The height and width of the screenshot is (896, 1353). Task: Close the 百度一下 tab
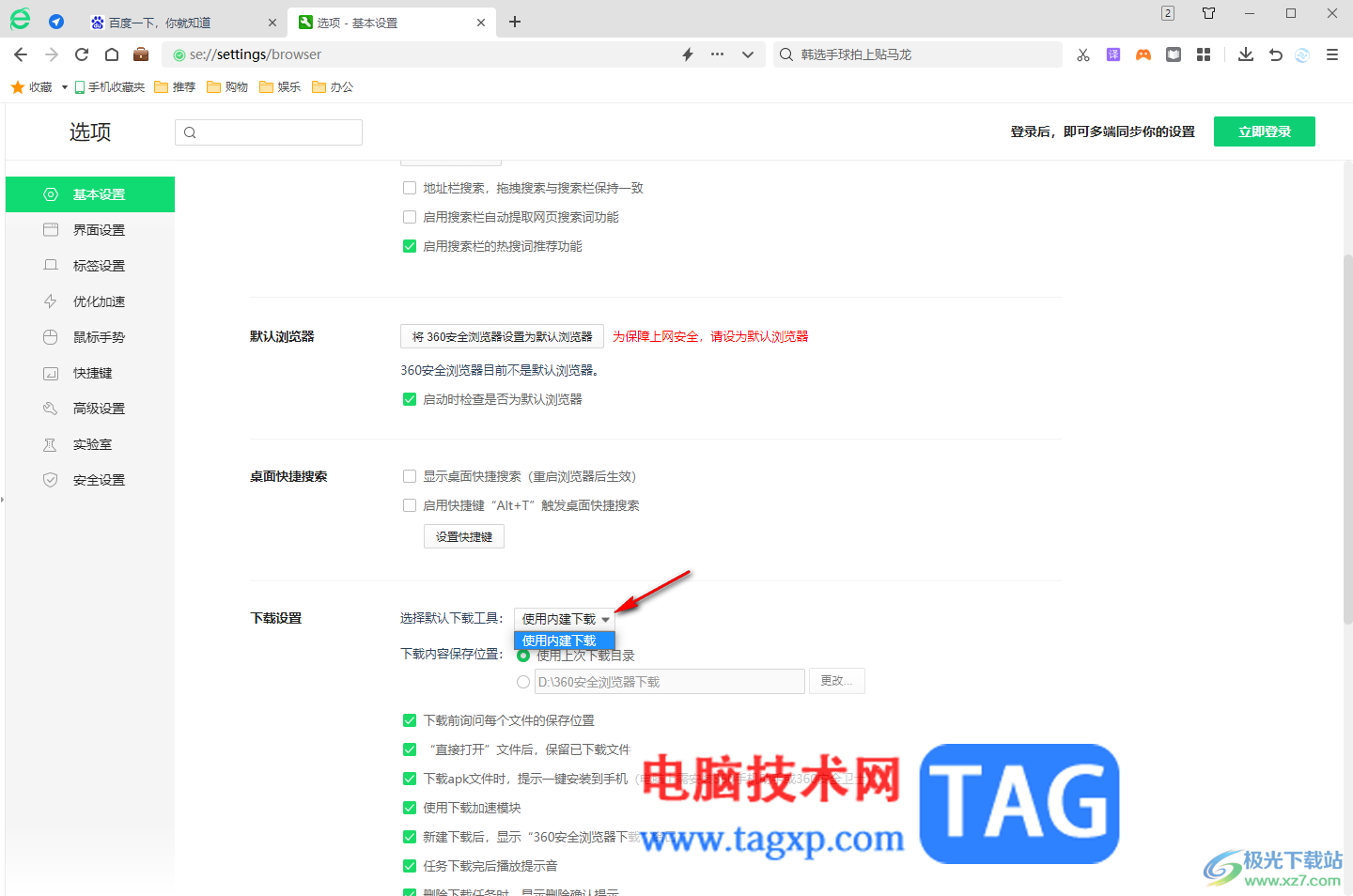pos(272,23)
